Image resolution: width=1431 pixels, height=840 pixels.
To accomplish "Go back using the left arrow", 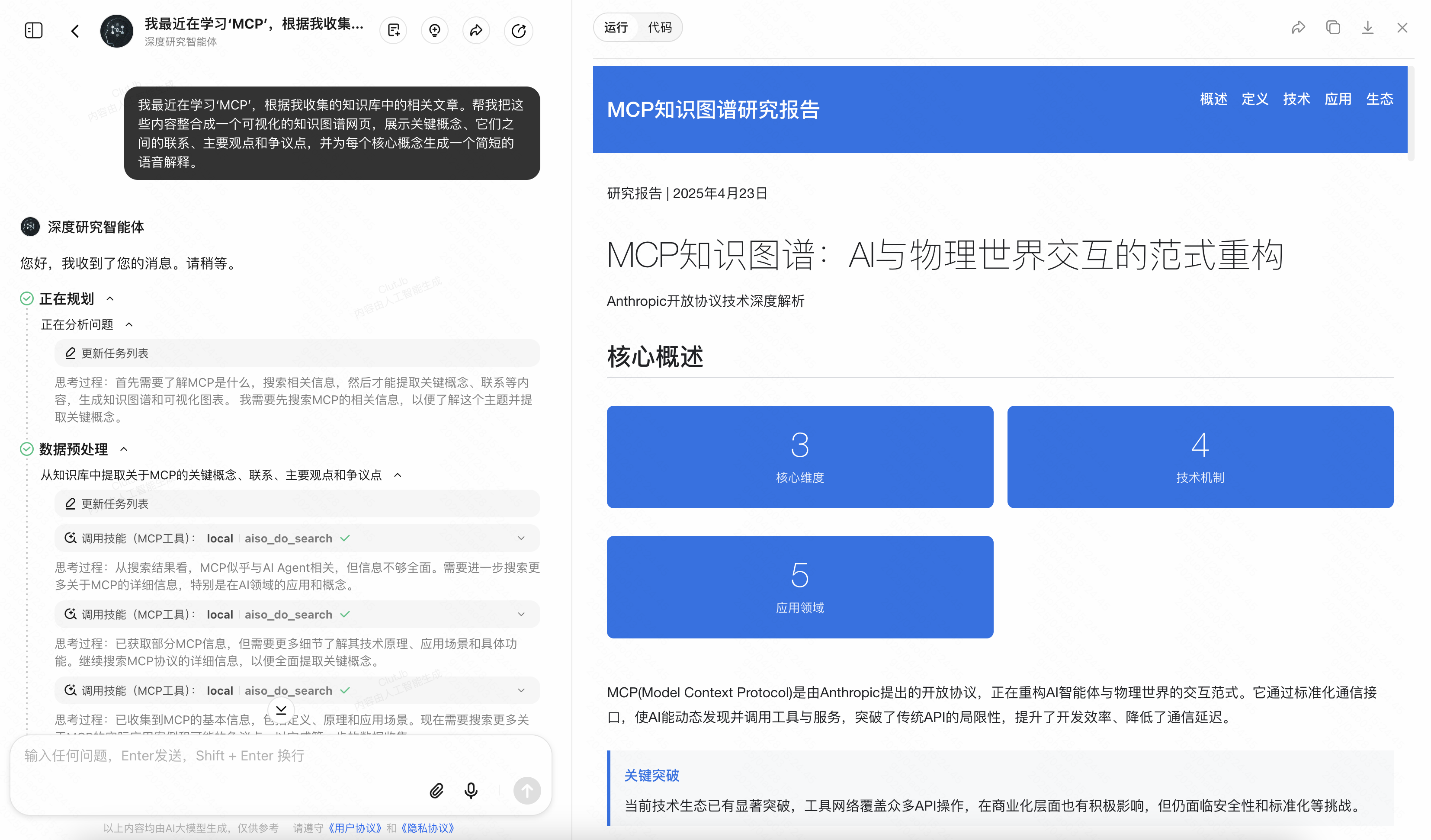I will pyautogui.click(x=75, y=31).
